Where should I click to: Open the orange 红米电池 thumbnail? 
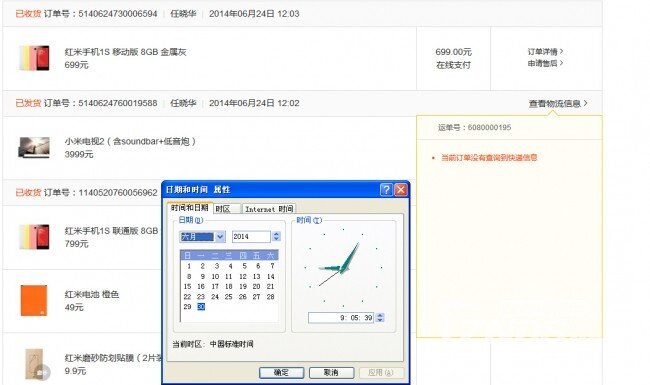pyautogui.click(x=34, y=300)
